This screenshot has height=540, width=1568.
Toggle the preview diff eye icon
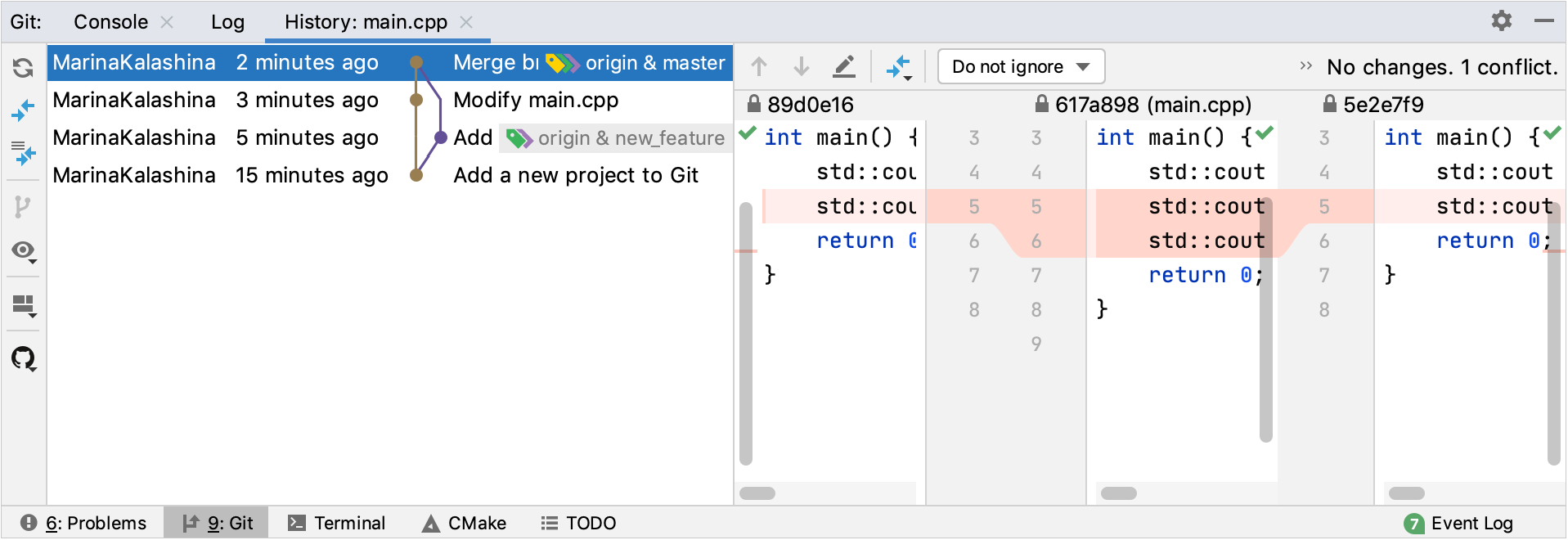click(x=23, y=250)
